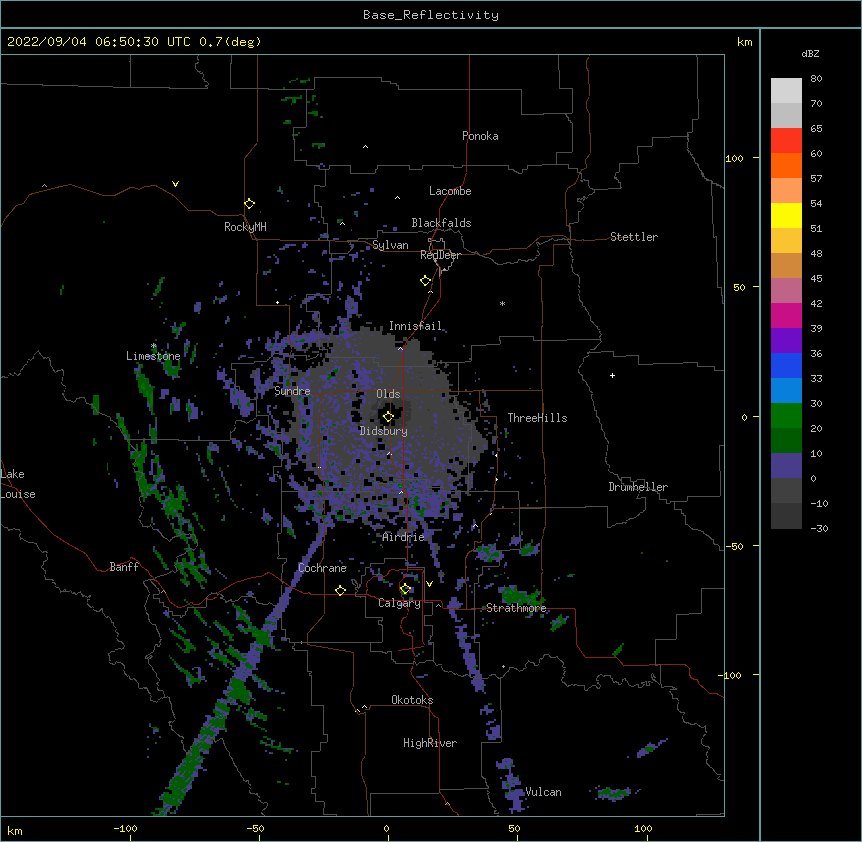Click the Vulcan label
The image size is (862, 842).
tap(543, 792)
